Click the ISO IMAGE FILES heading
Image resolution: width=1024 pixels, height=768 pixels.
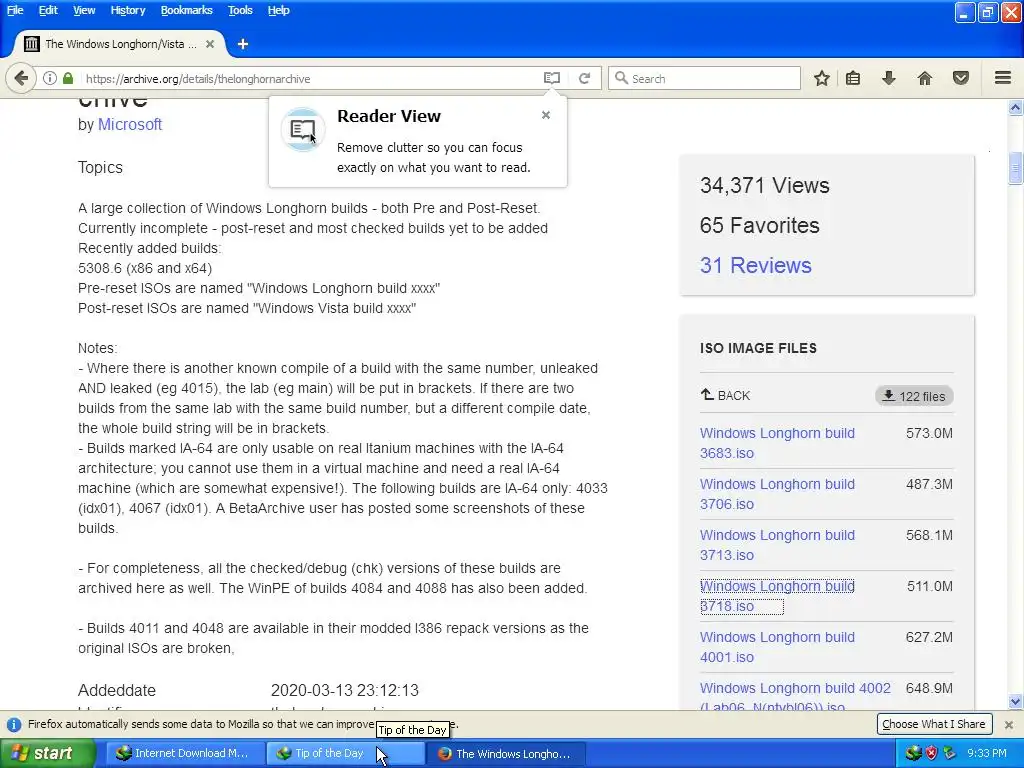758,348
